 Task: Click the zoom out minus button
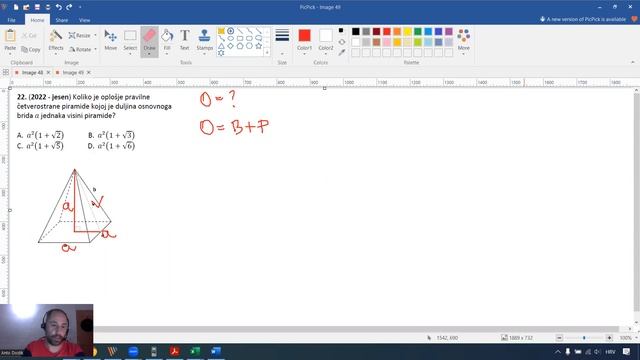pyautogui.click(x=560, y=338)
